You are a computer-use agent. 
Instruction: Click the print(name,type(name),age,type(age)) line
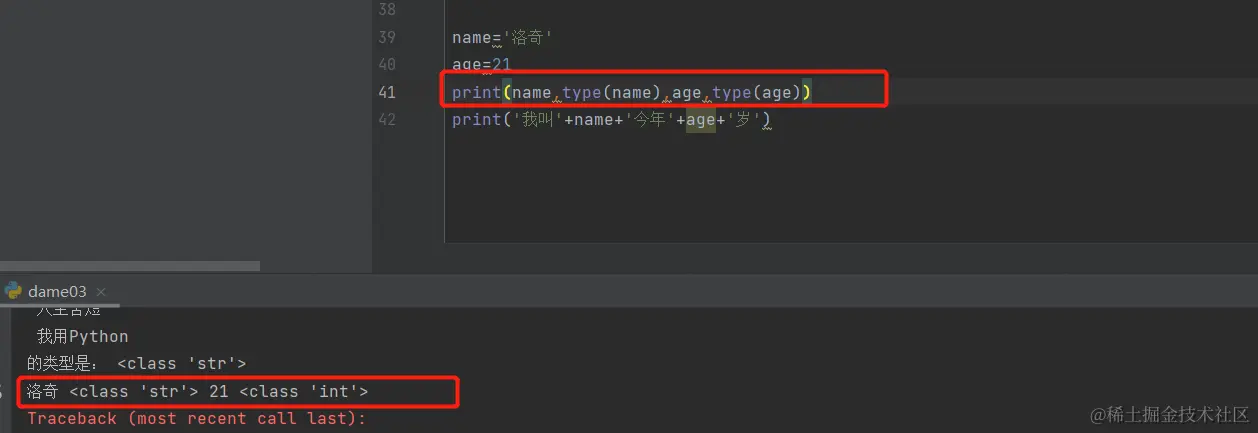(632, 92)
